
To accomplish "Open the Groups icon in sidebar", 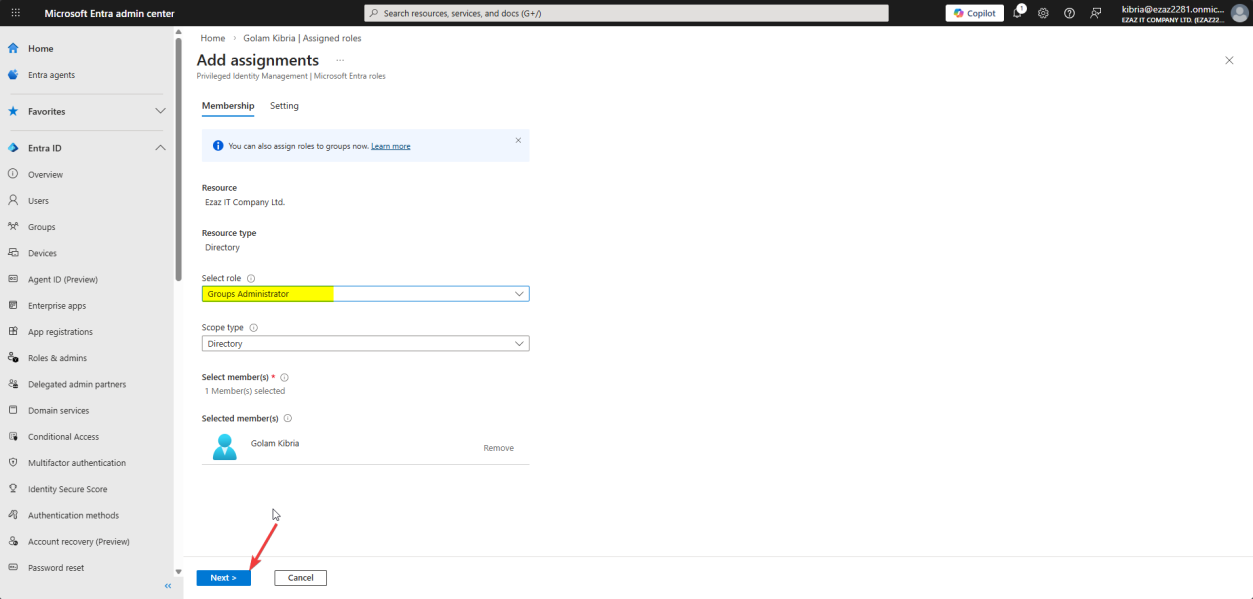I will click(x=13, y=227).
